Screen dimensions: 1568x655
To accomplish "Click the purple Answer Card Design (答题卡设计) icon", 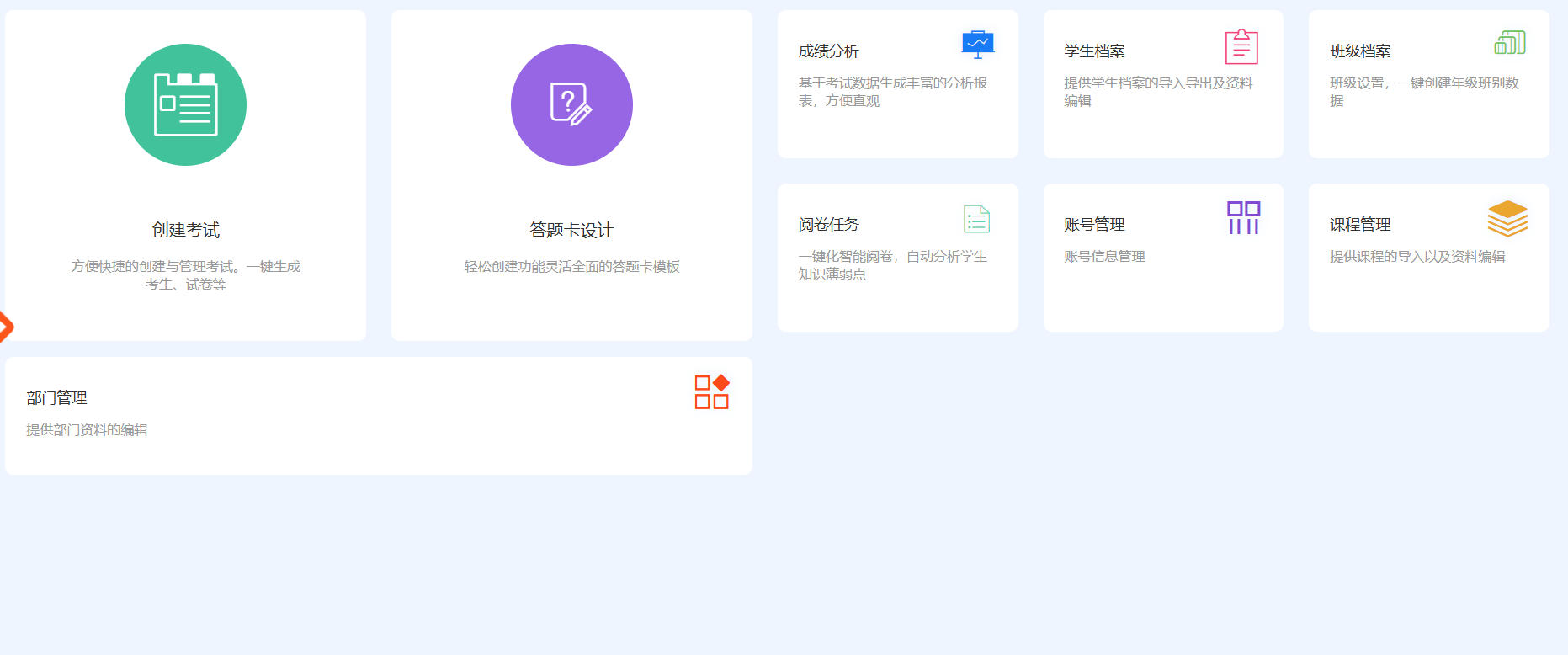I will tap(571, 105).
